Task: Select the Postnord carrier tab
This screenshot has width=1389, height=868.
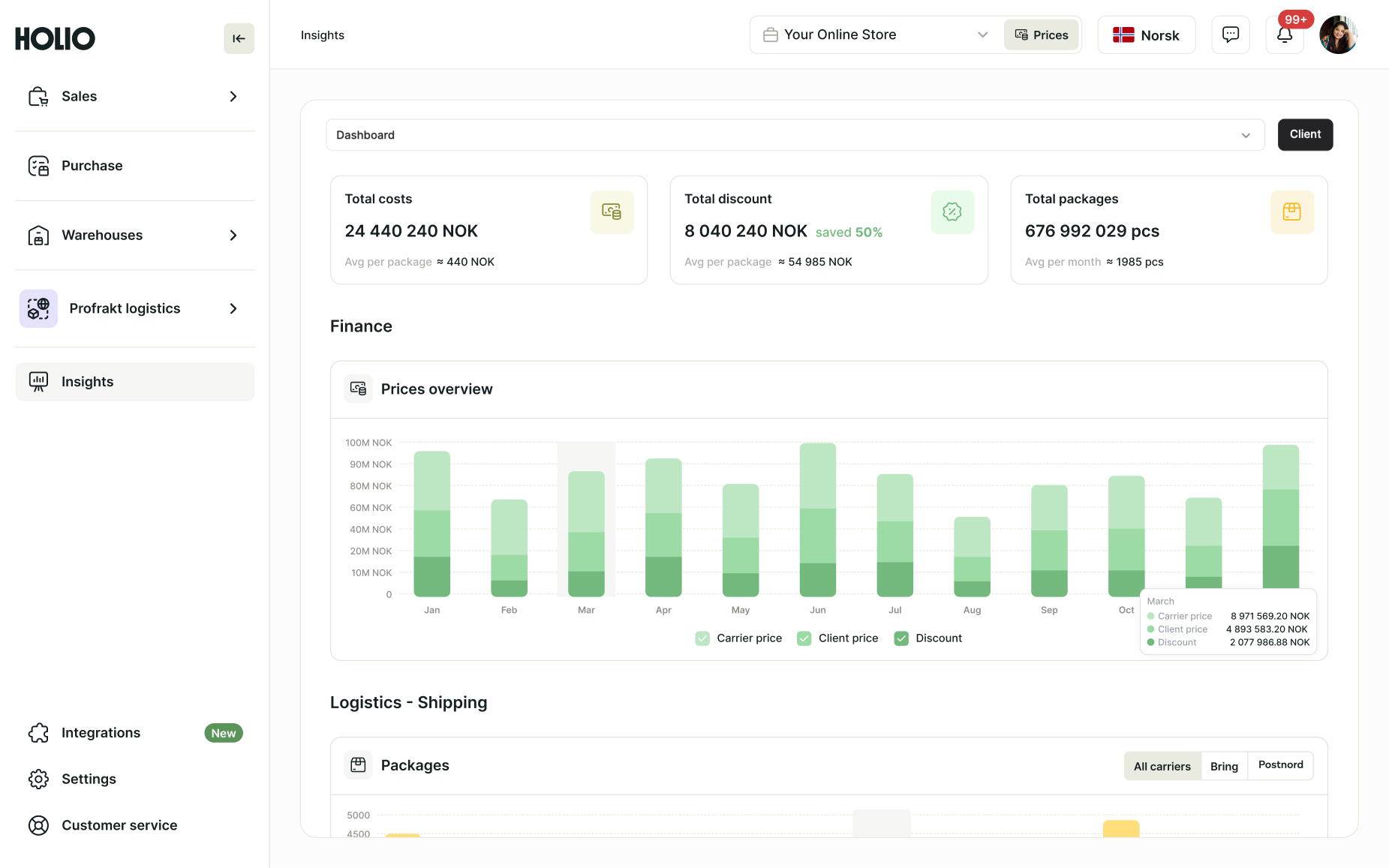Action: click(1280, 765)
